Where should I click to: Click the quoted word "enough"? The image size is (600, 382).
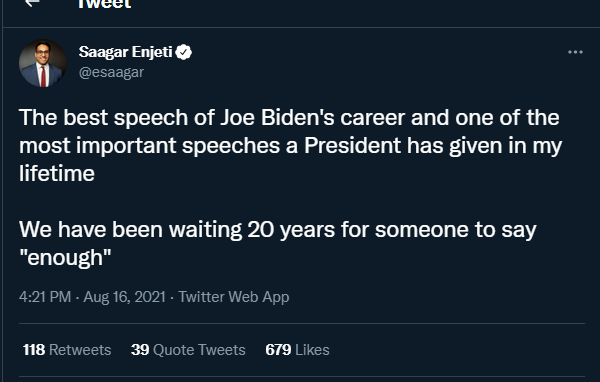pos(65,257)
